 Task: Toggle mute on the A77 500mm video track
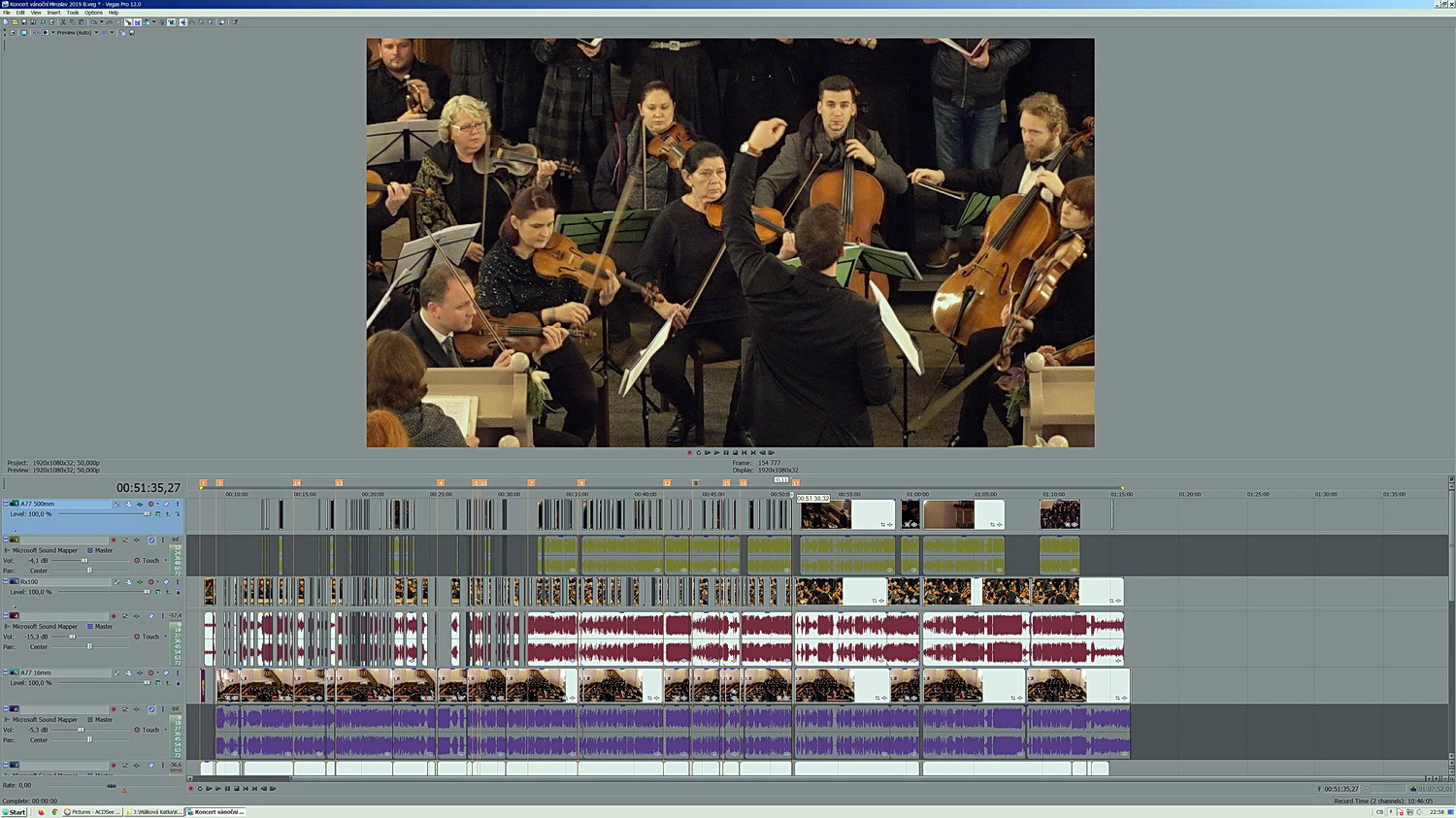click(166, 505)
